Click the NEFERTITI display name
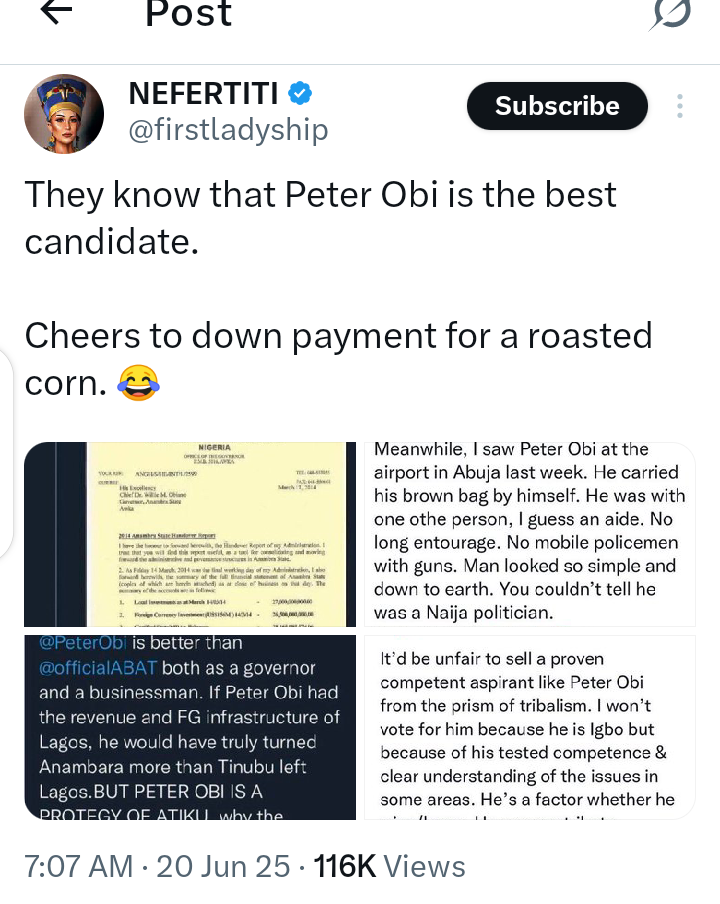Image resolution: width=720 pixels, height=904 pixels. 203,94
